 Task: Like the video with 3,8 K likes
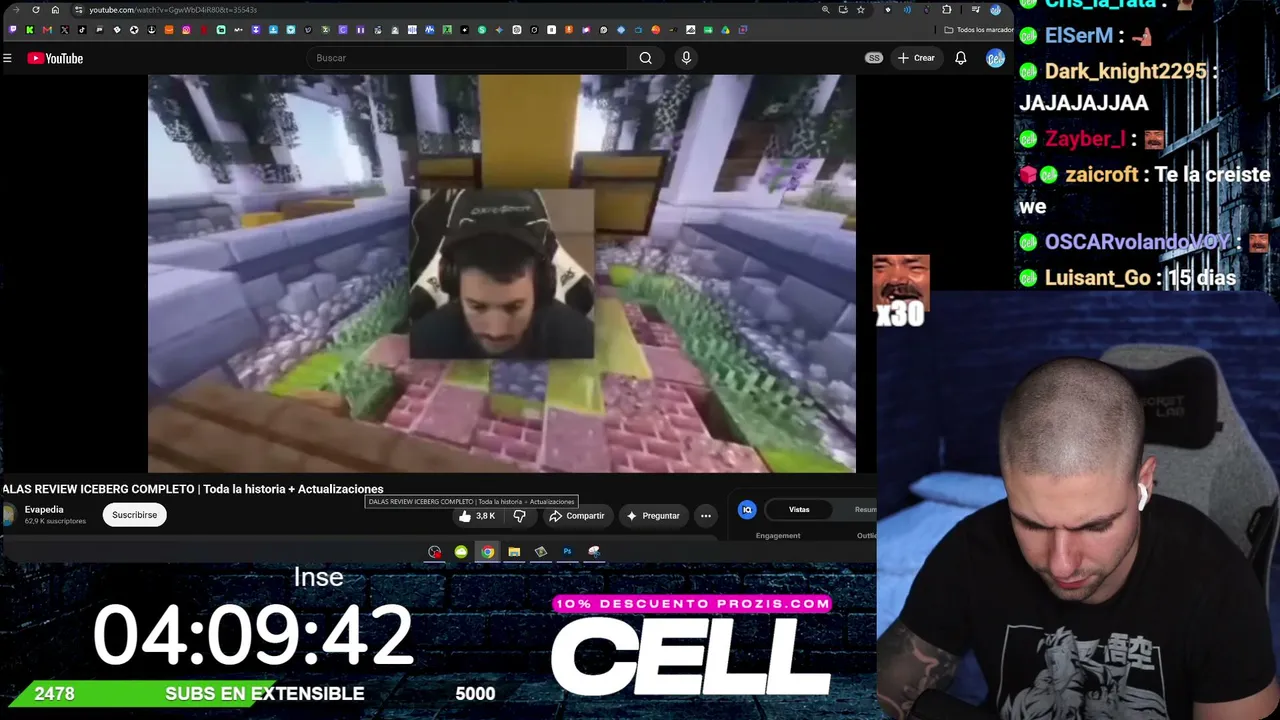477,516
